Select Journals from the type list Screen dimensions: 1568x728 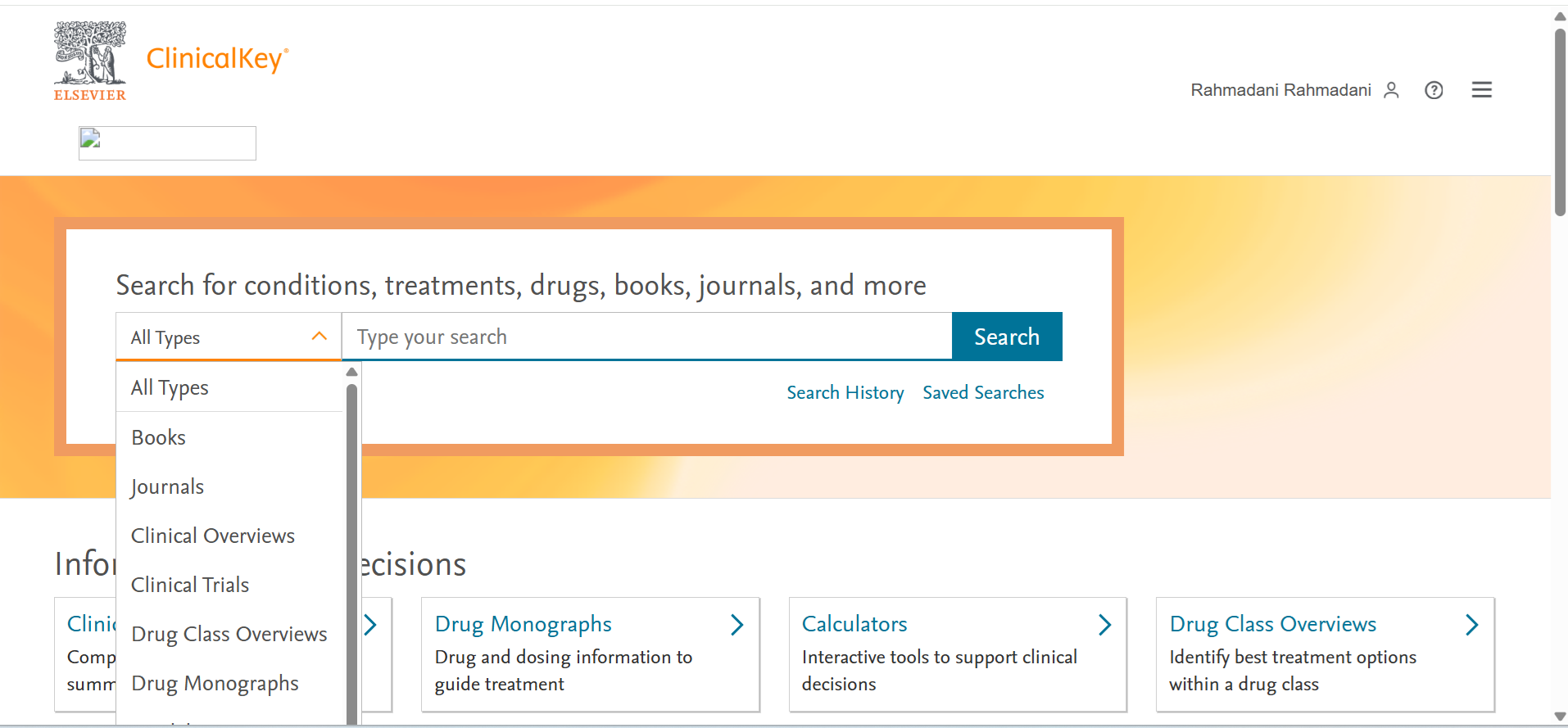tap(229, 486)
